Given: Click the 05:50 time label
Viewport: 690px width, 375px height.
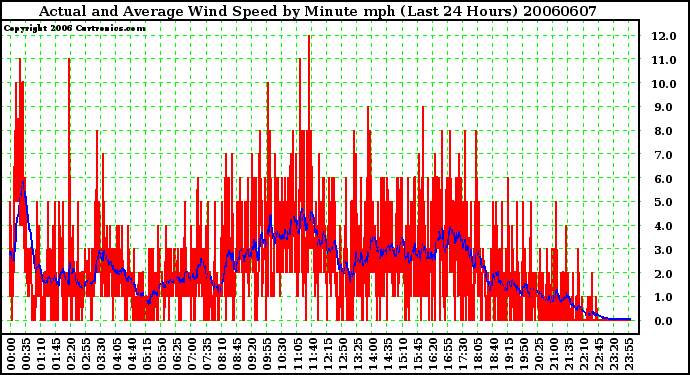Looking at the screenshot, I should pyautogui.click(x=162, y=354).
